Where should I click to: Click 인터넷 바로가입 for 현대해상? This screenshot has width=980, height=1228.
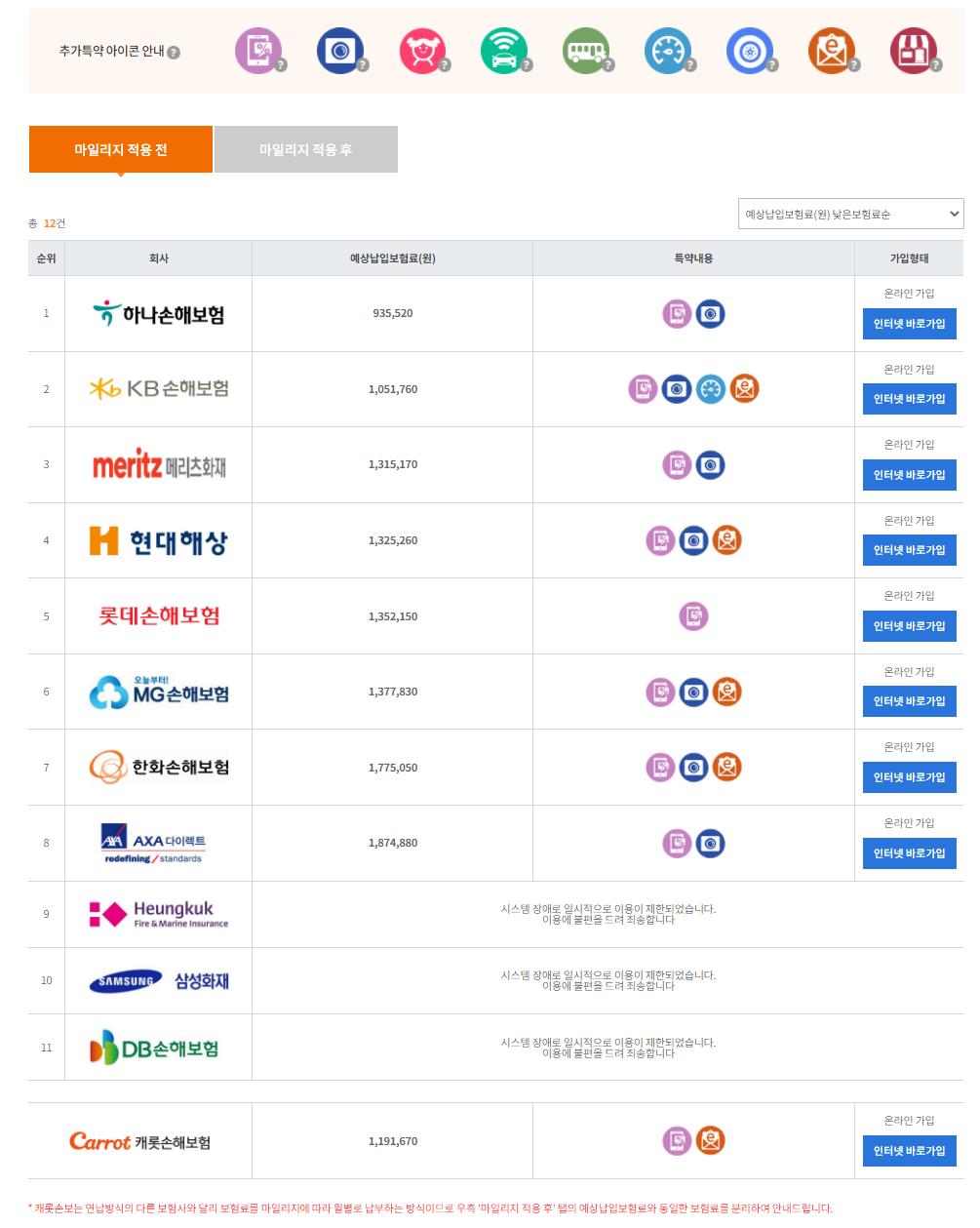(909, 550)
